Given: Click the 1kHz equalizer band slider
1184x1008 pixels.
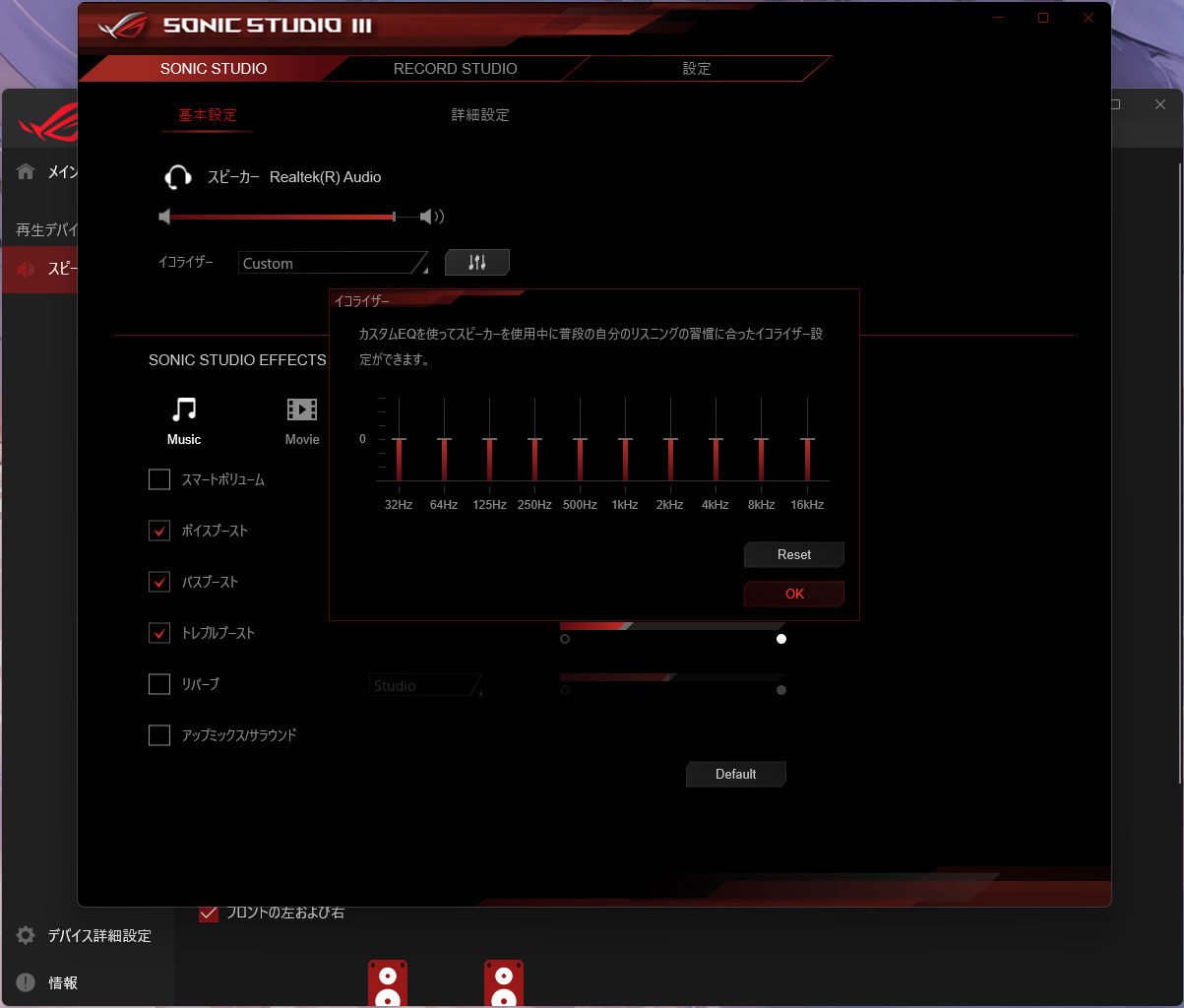Looking at the screenshot, I should click(x=625, y=439).
